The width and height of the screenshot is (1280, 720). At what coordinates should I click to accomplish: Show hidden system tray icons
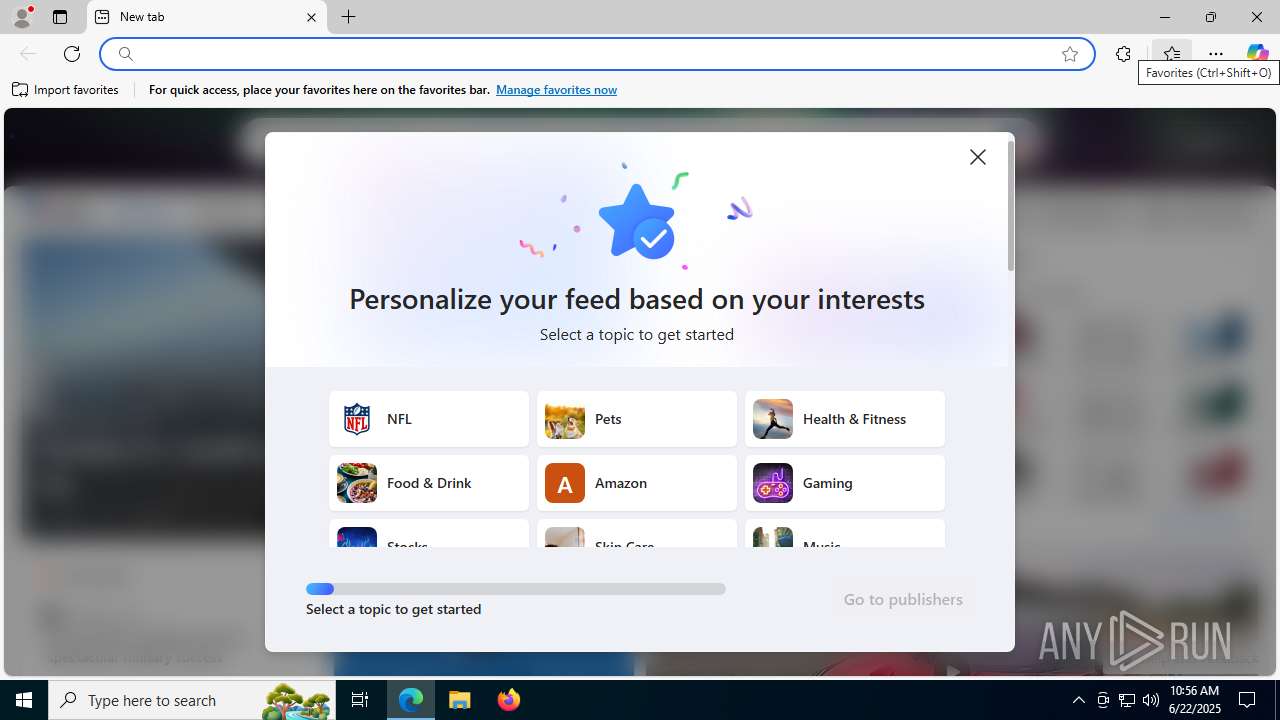pyautogui.click(x=1078, y=700)
